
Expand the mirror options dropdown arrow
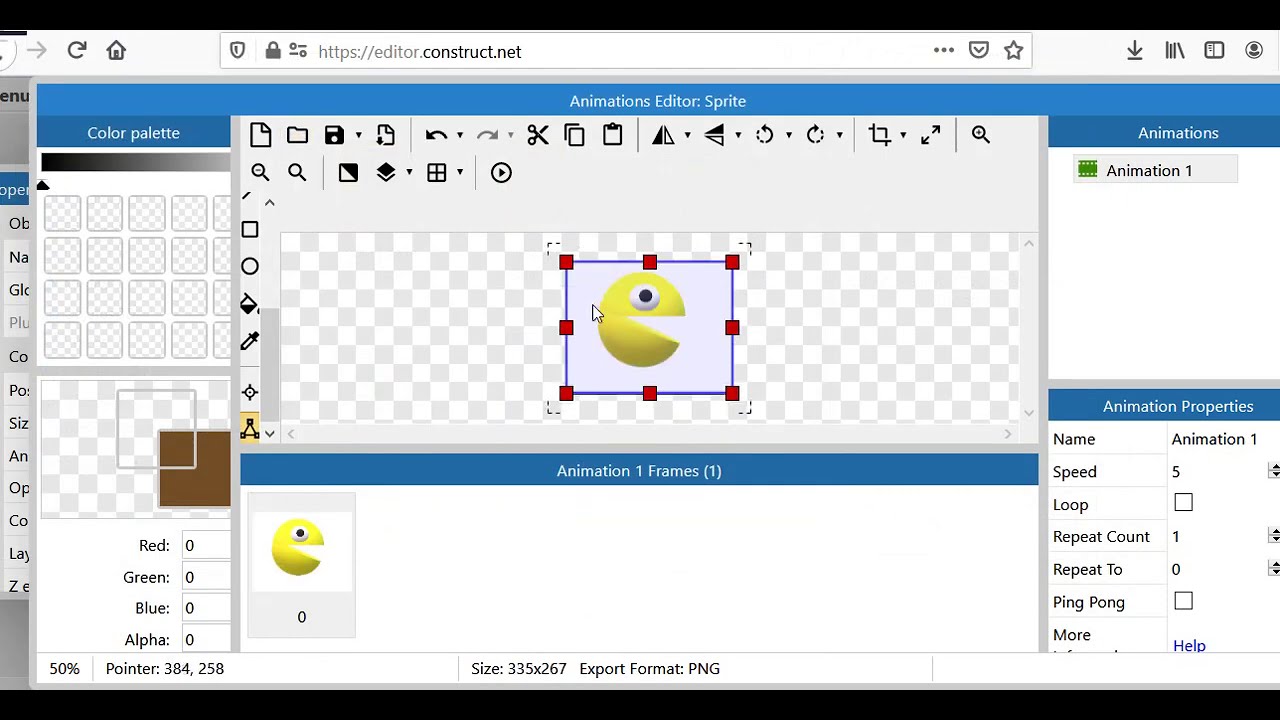pos(688,136)
